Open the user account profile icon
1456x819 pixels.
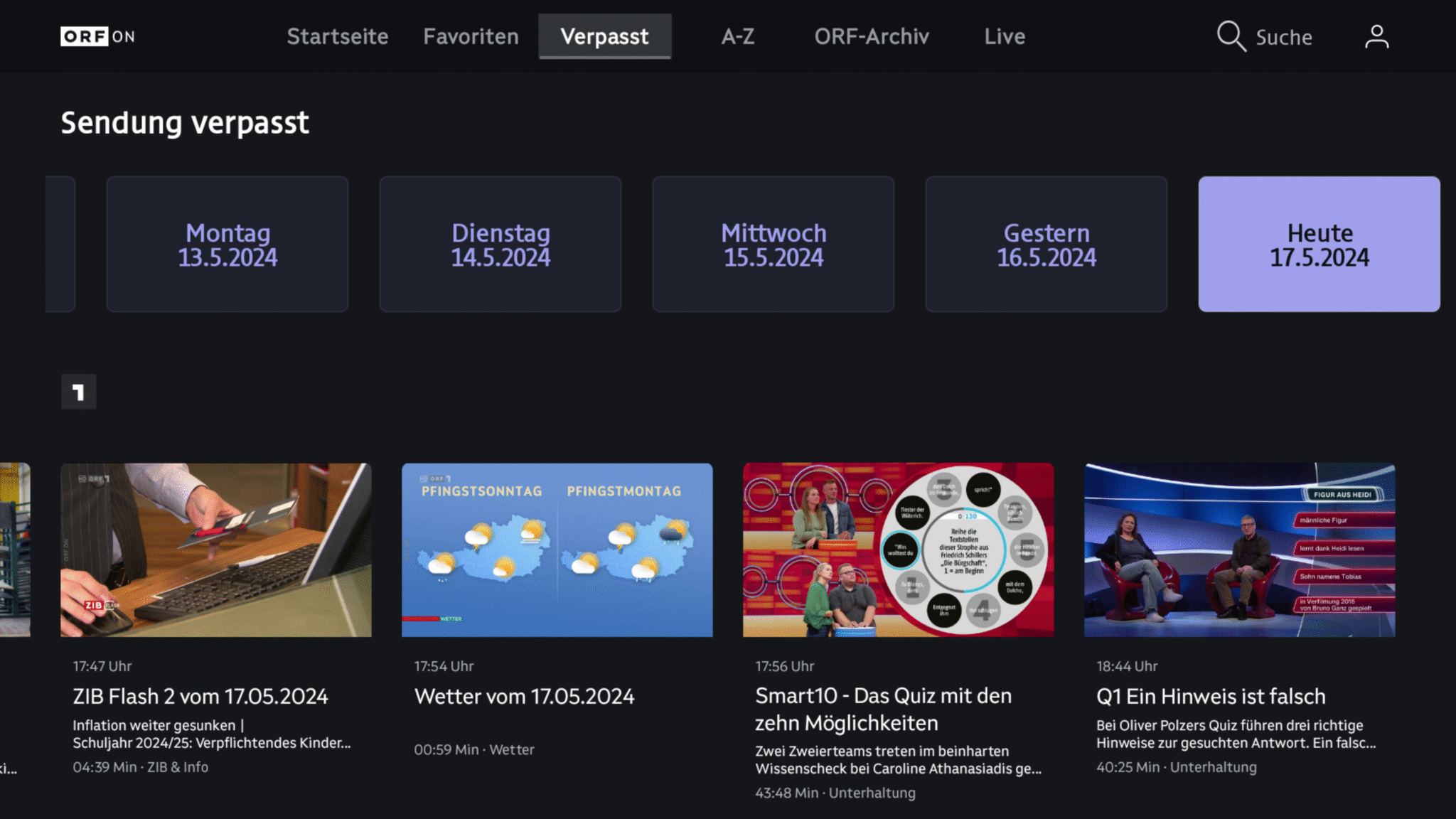[1377, 36]
